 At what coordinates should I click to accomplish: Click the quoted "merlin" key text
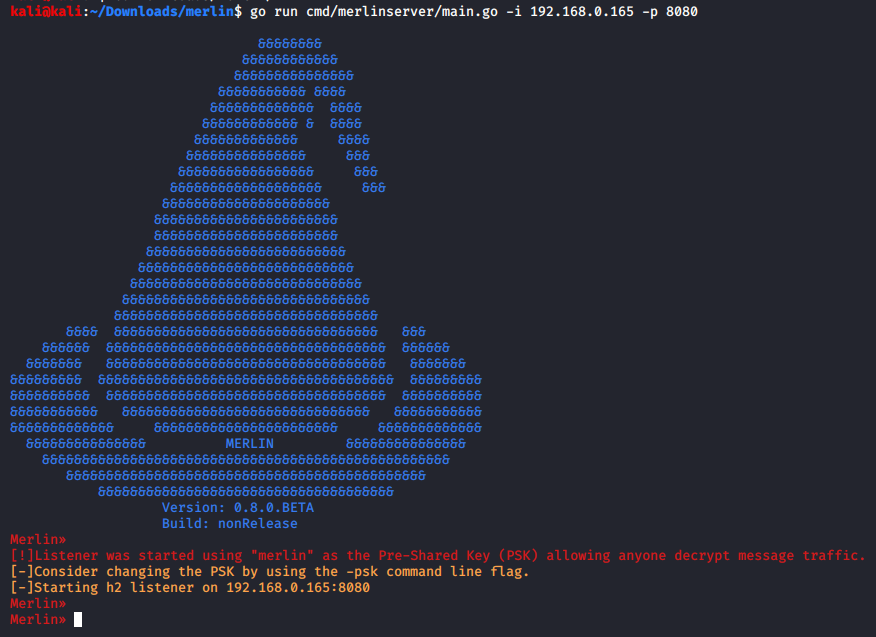[x=282, y=555]
